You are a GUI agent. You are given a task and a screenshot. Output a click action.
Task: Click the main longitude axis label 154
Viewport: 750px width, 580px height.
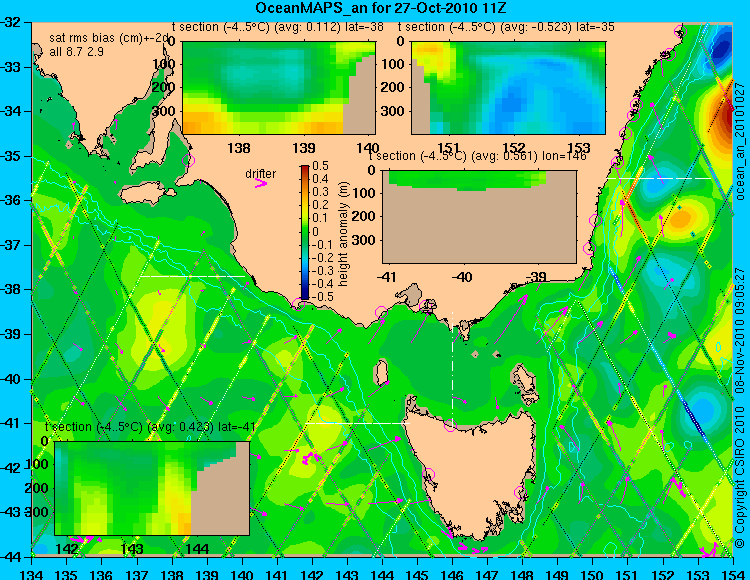tap(732, 574)
